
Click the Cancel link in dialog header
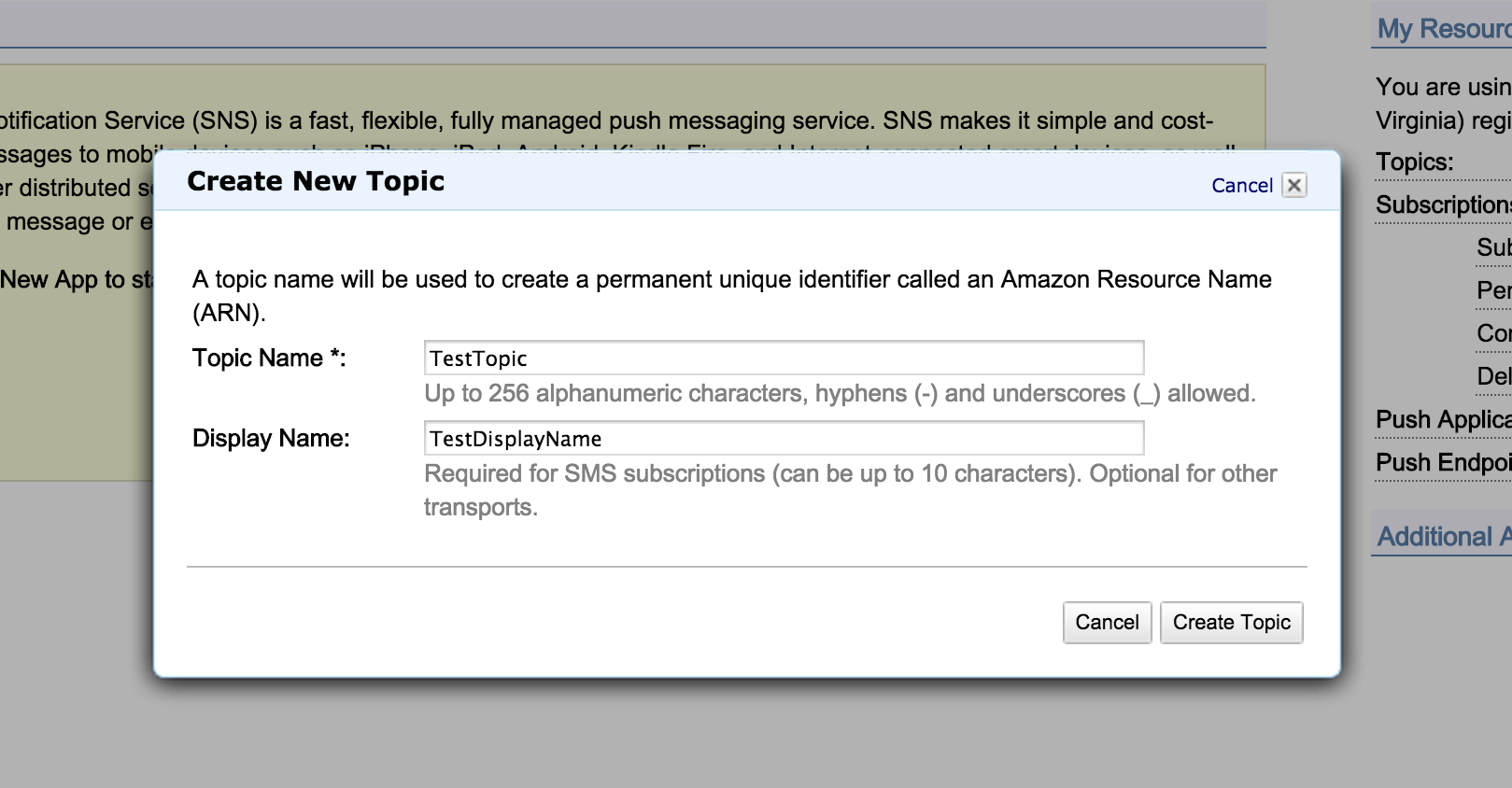click(1241, 186)
